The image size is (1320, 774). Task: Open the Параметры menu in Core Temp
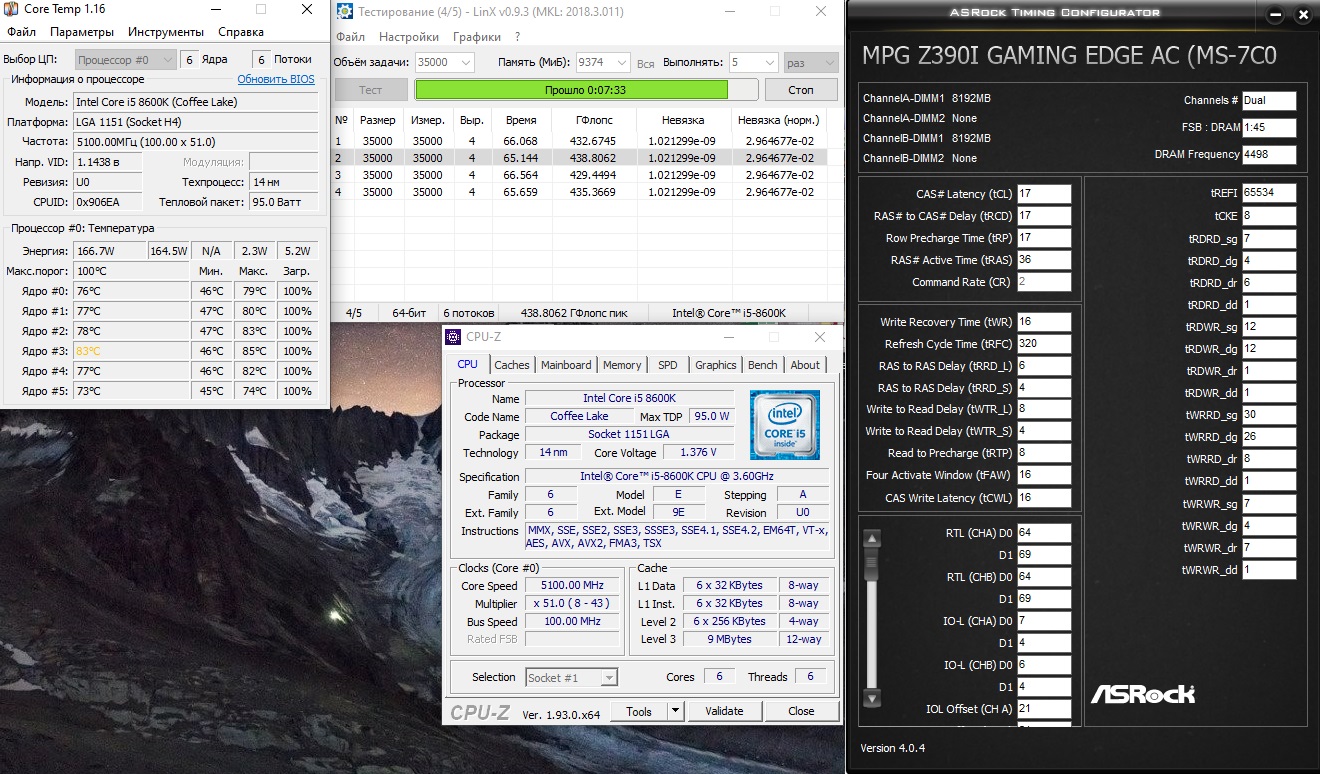82,32
